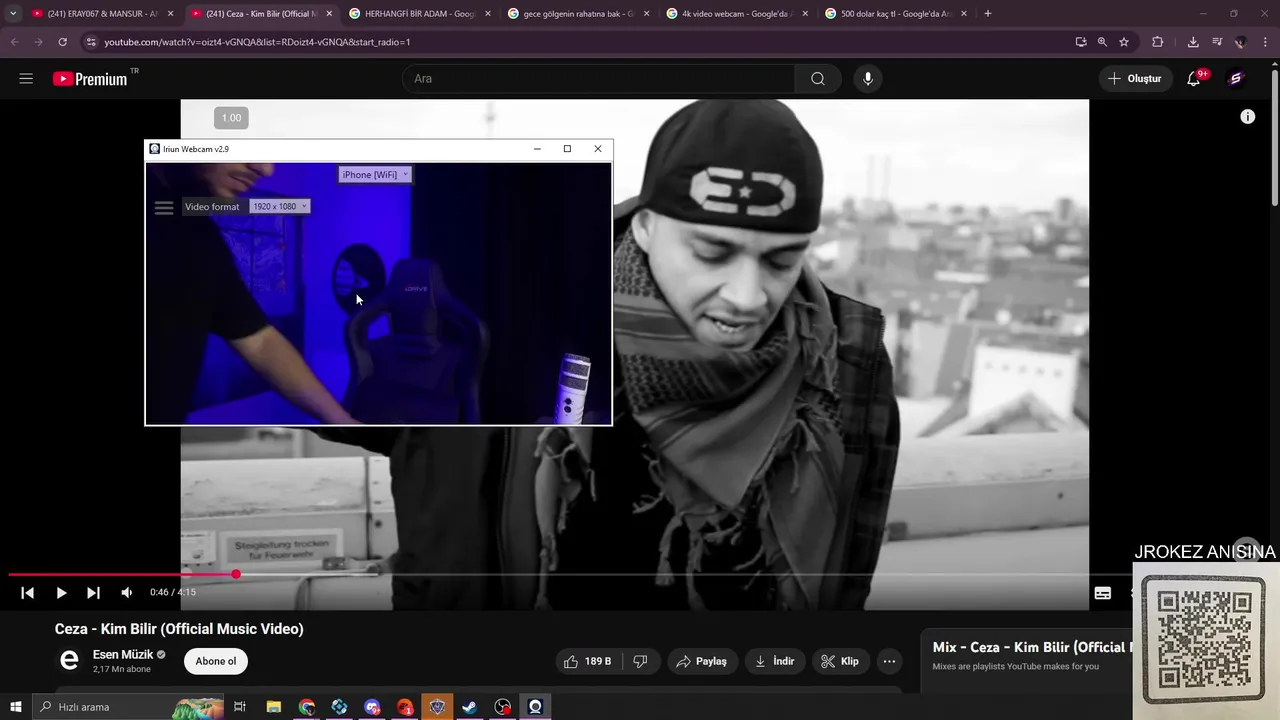The height and width of the screenshot is (720, 1280).
Task: Click Abone ol subscribe button
Action: [216, 661]
